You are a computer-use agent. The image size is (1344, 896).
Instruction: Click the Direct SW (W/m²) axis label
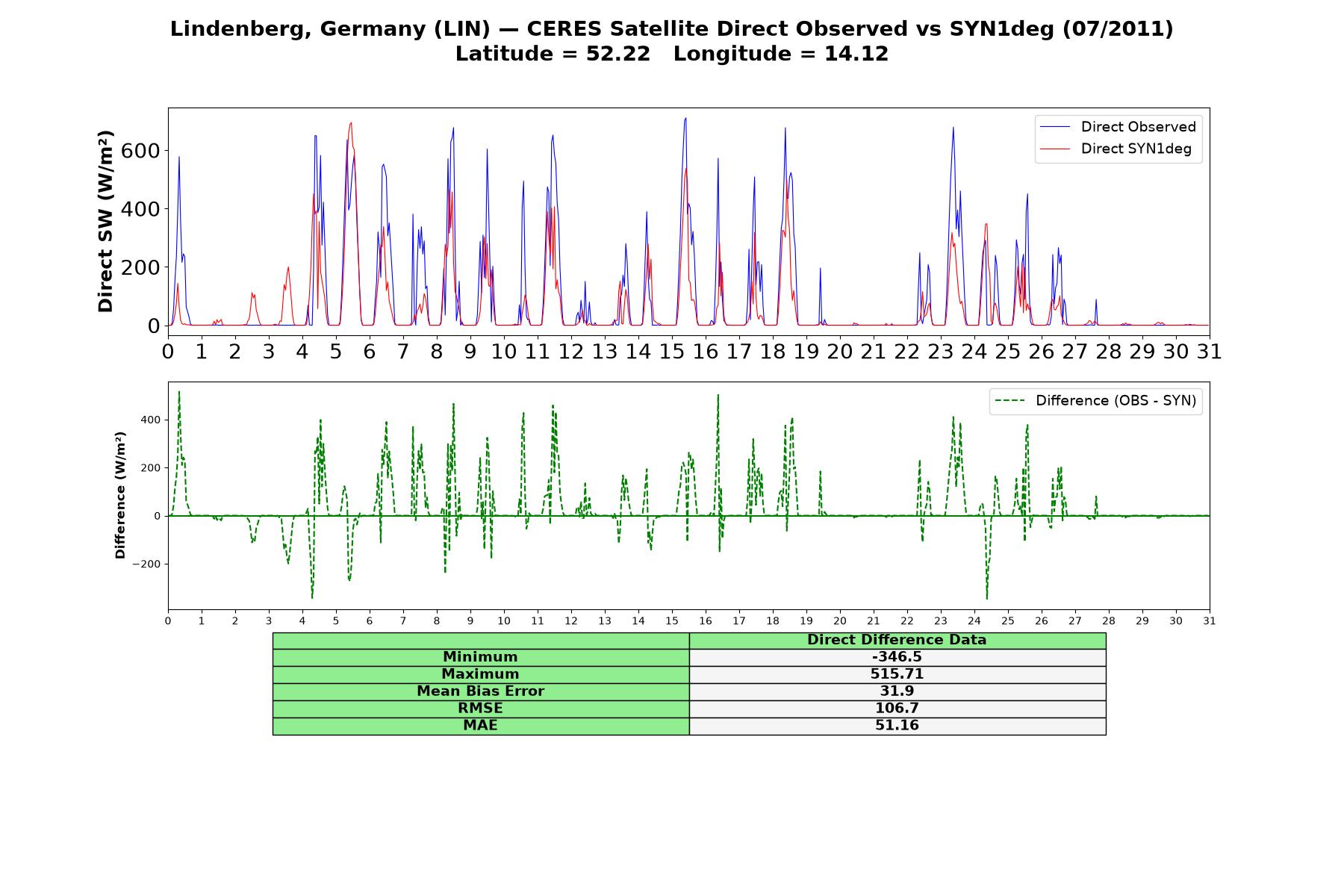(105, 221)
